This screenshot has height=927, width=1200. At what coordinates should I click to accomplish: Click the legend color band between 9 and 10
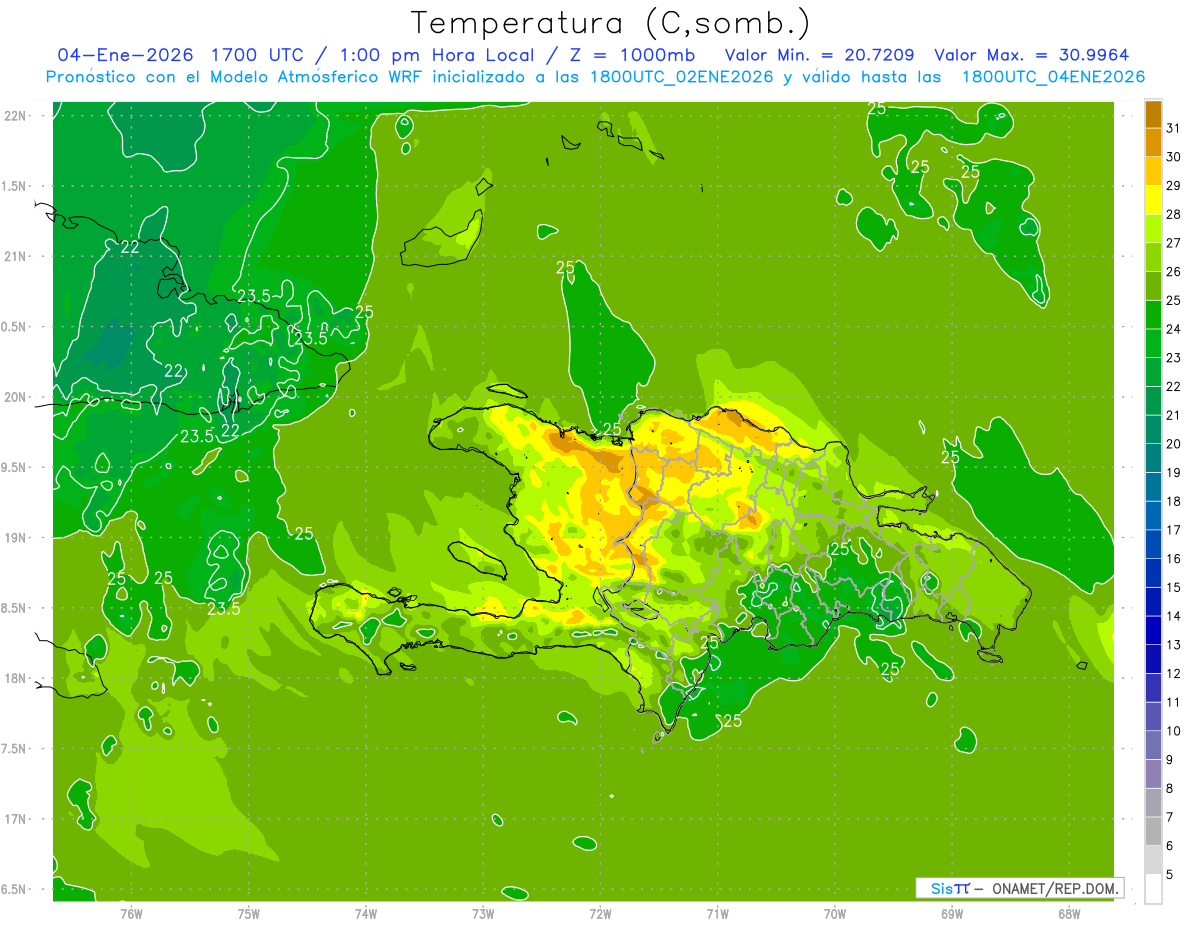[x=1153, y=745]
